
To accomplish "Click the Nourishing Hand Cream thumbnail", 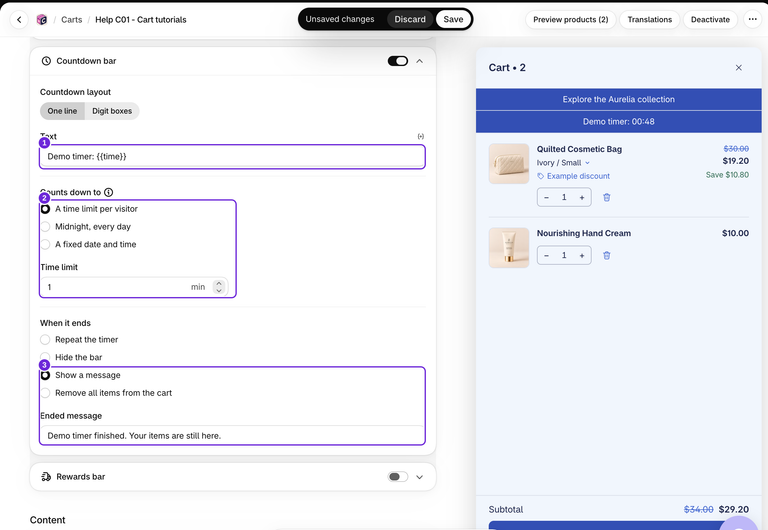I will [509, 248].
